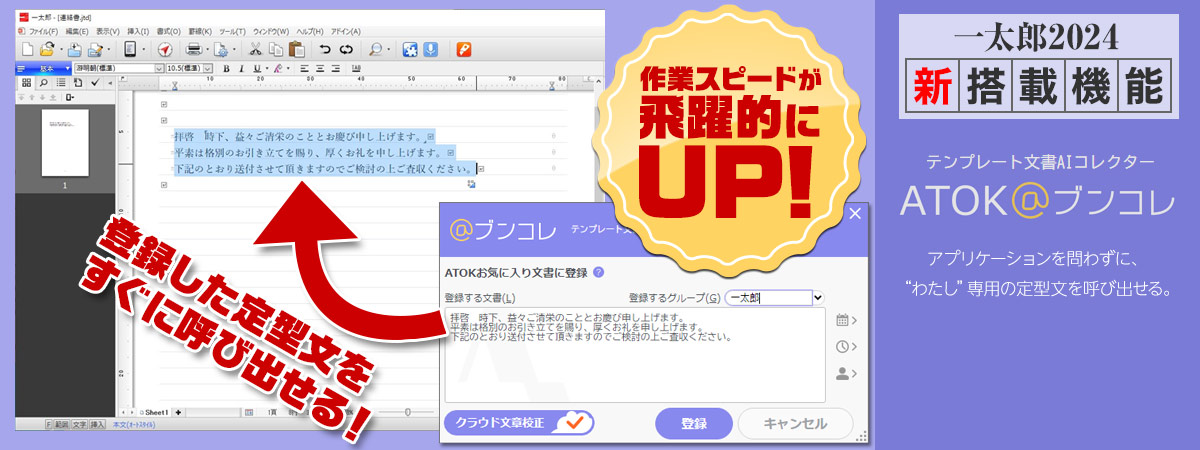Click the thumbnail view icon in side panel
The height and width of the screenshot is (450, 1200).
click(x=28, y=83)
